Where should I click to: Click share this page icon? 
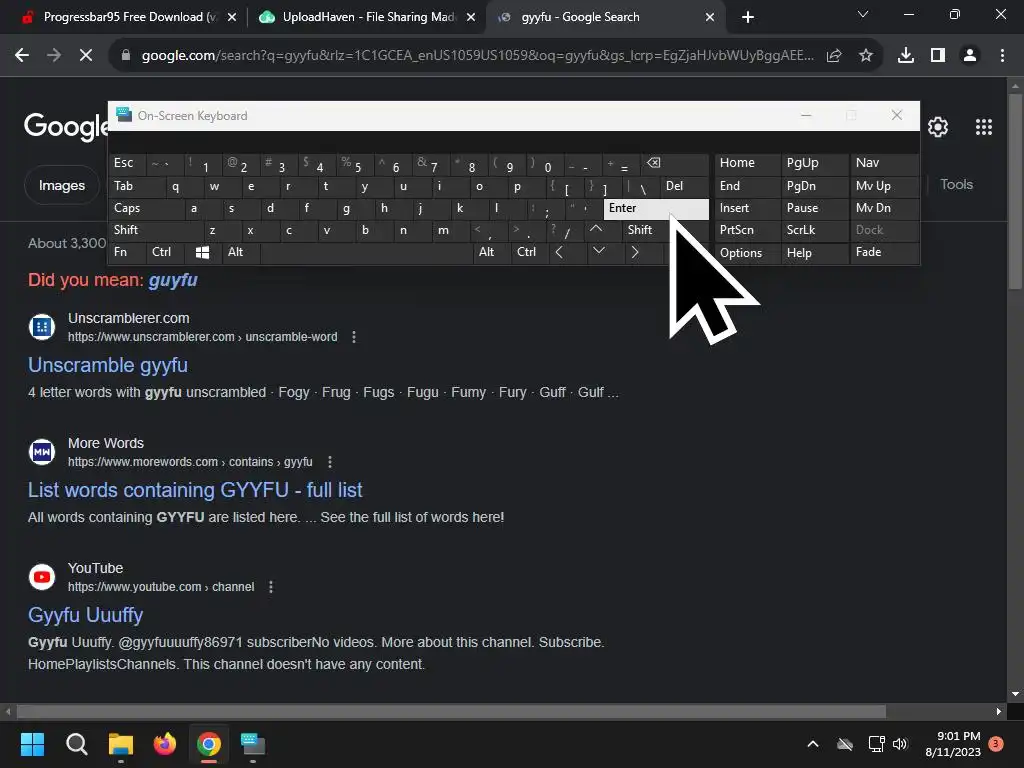(834, 56)
